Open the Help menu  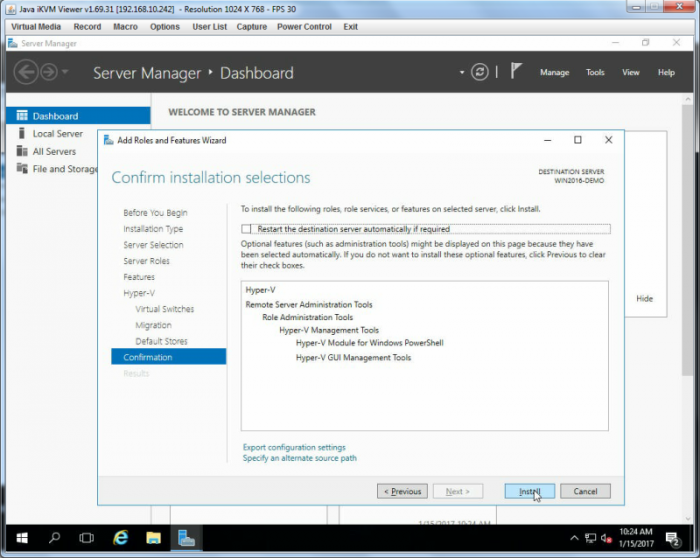point(666,72)
